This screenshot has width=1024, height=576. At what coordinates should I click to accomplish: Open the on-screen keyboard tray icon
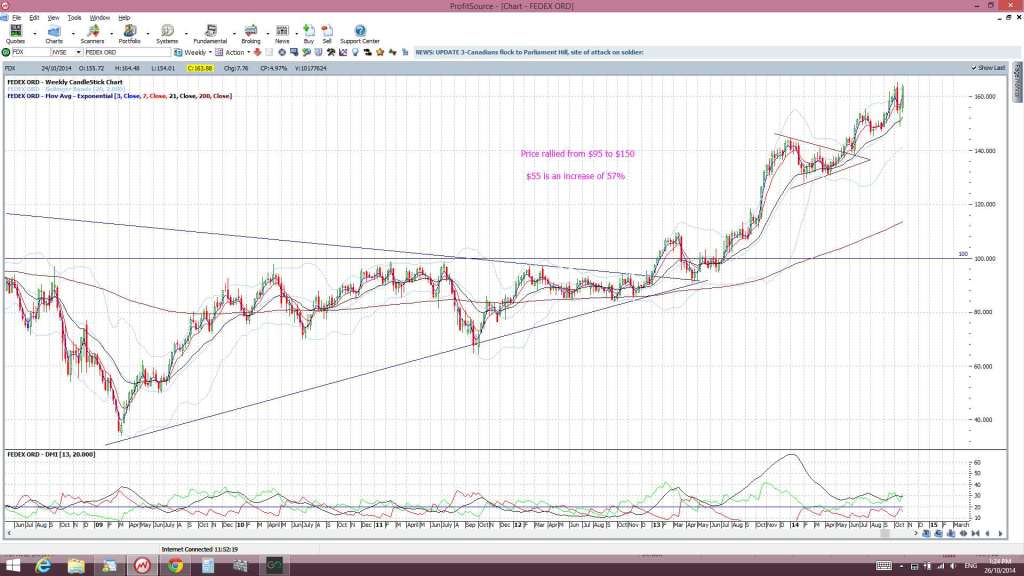point(884,566)
